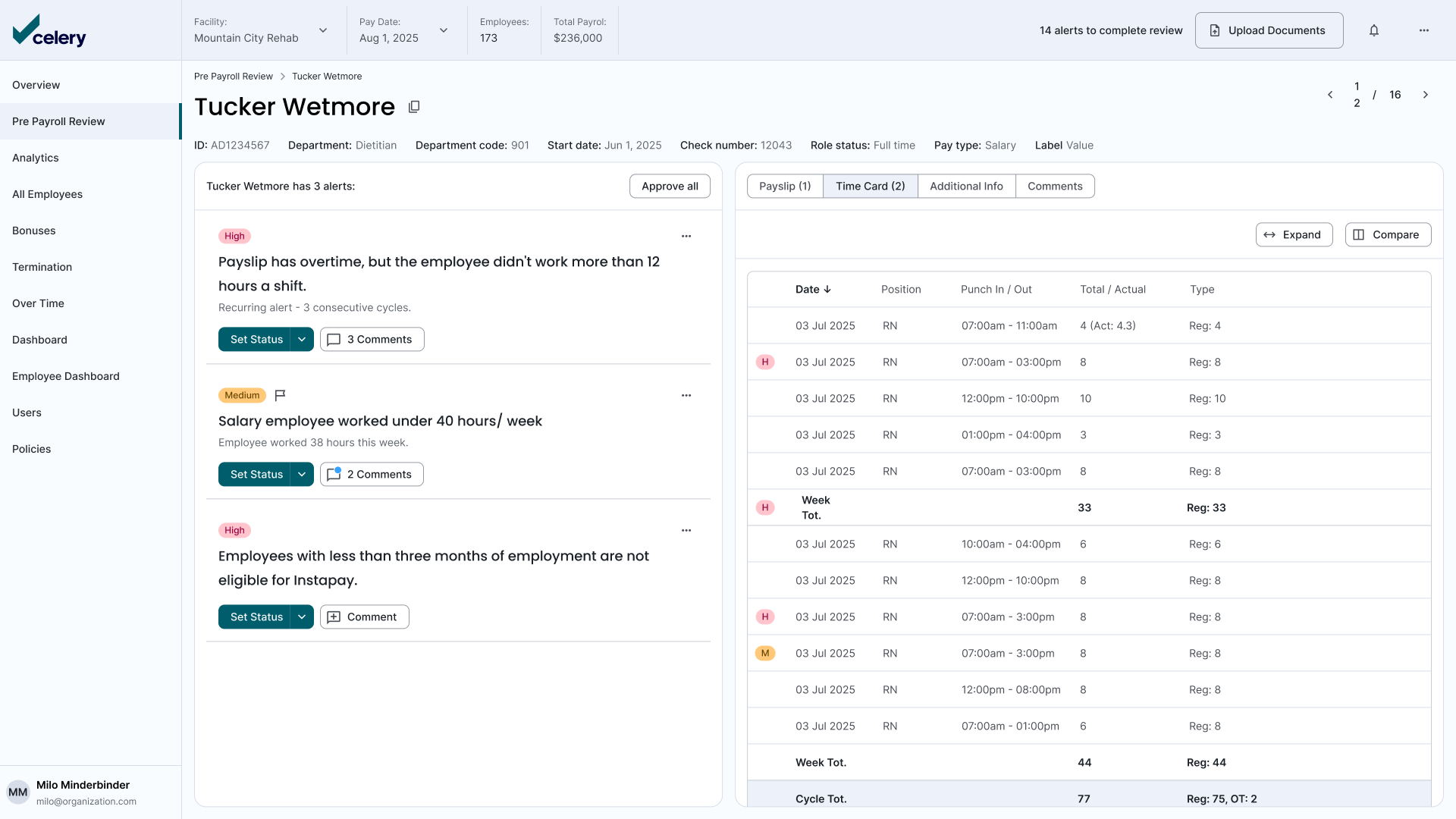This screenshot has height=819, width=1456.
Task: Open options menu for overtime alert
Action: tap(686, 236)
